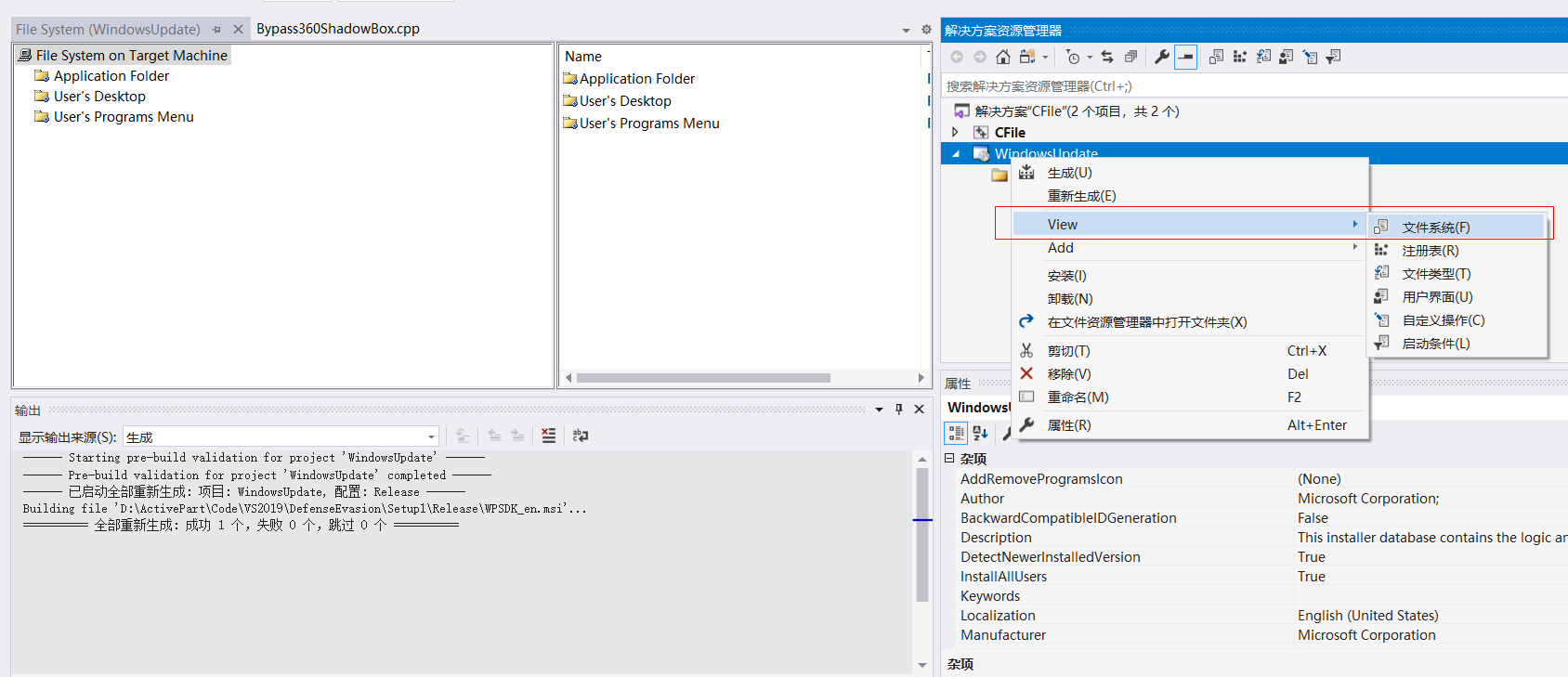Choose 文件类型(T) from the View submenu
This screenshot has width=1568, height=677.
click(1458, 274)
